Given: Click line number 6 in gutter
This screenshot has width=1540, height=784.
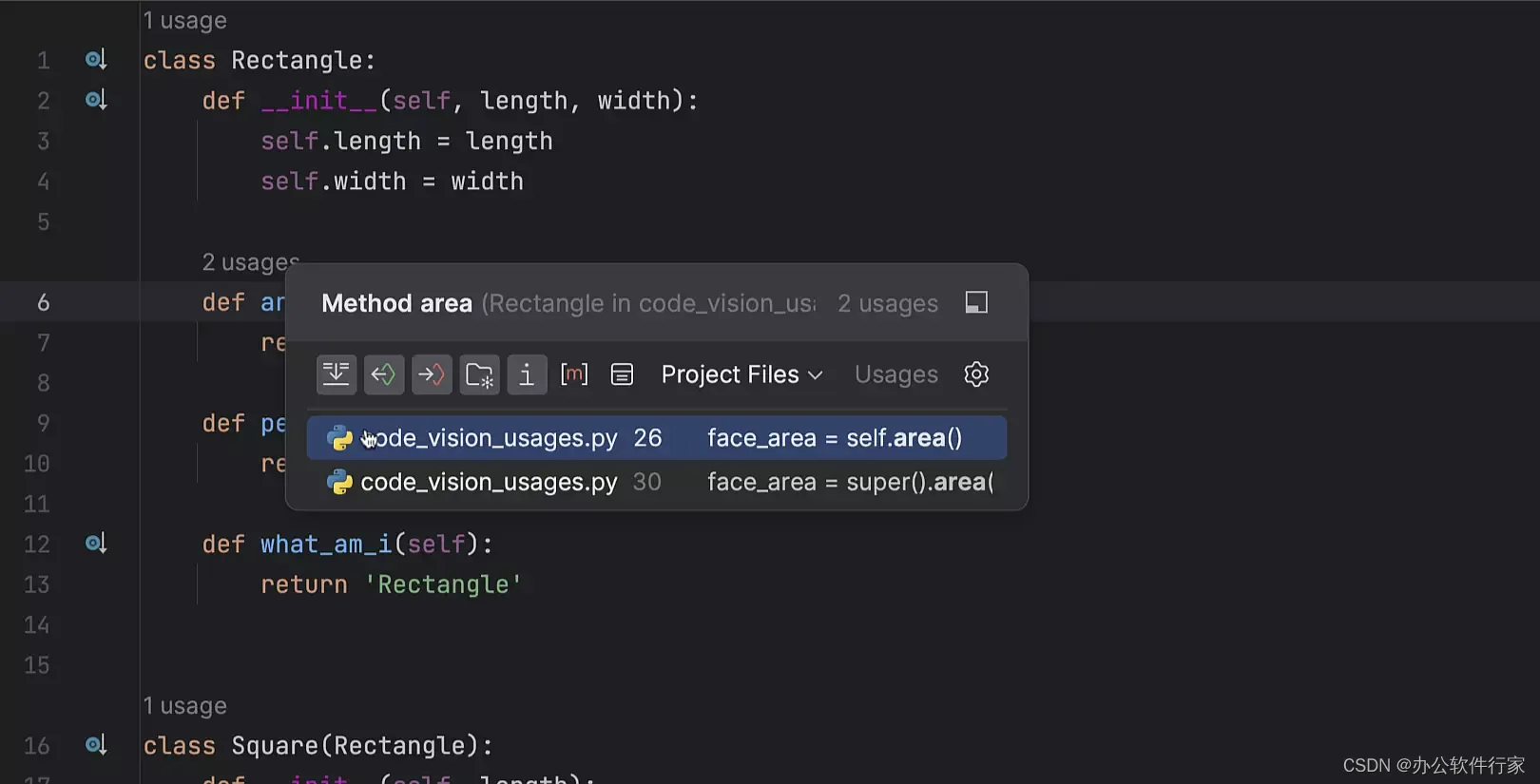Looking at the screenshot, I should point(44,302).
